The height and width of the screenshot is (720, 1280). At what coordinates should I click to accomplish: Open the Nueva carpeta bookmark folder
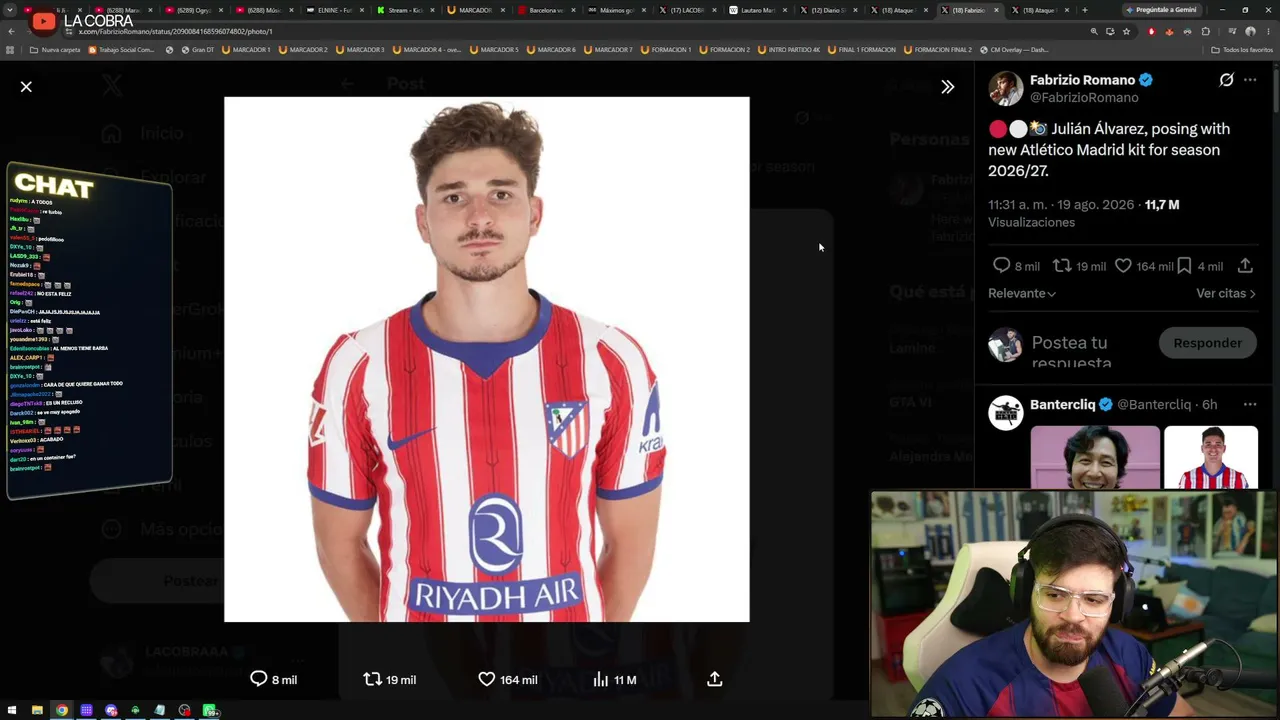[55, 50]
